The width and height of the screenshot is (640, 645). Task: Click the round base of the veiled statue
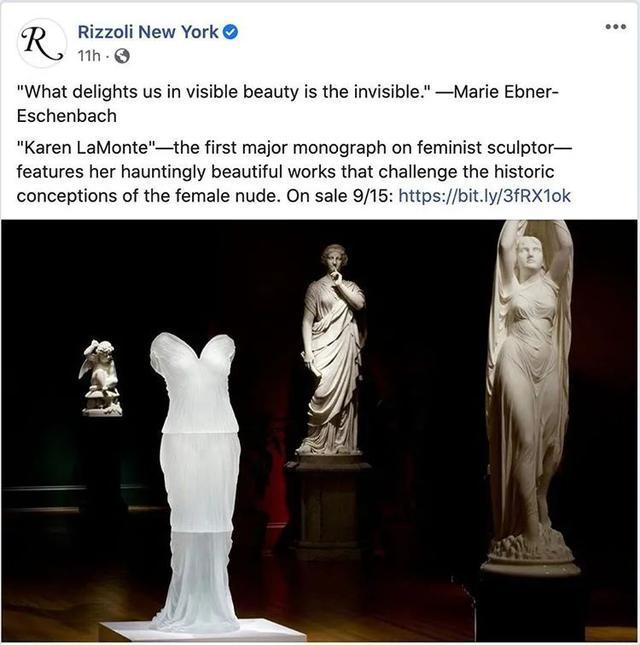531,566
